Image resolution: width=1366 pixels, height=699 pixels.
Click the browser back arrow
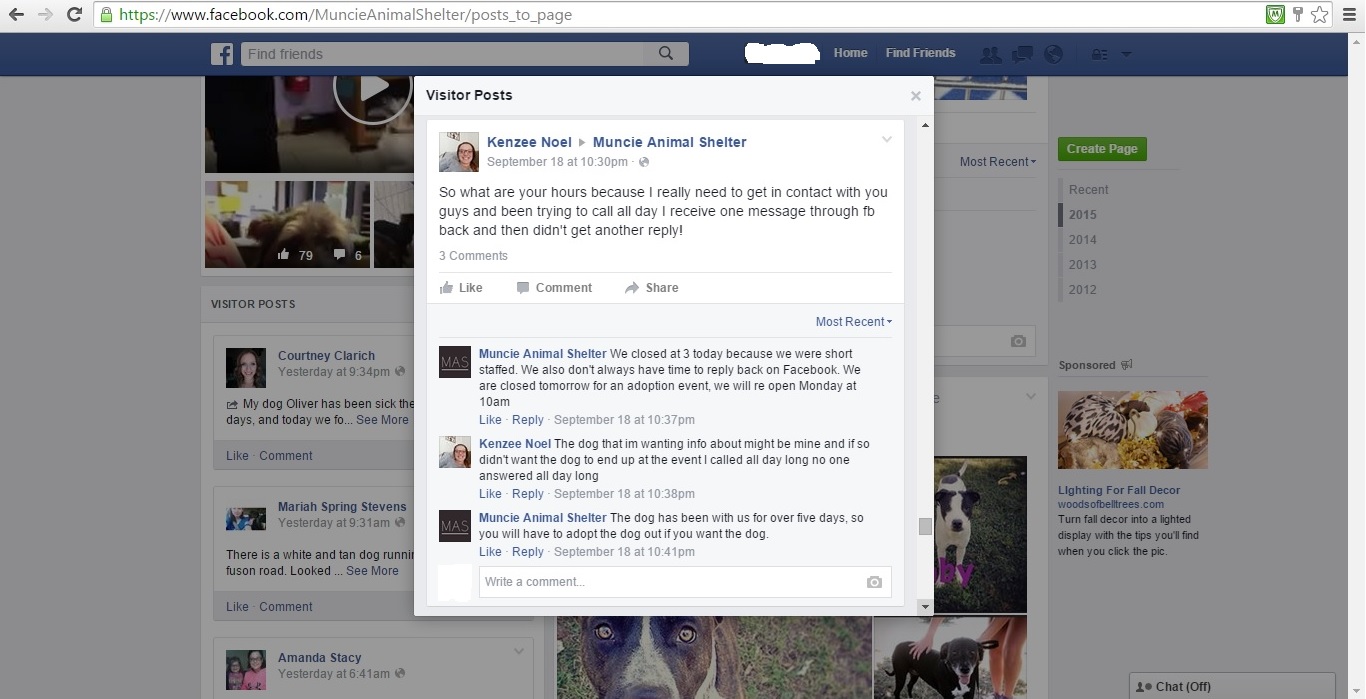coord(16,15)
